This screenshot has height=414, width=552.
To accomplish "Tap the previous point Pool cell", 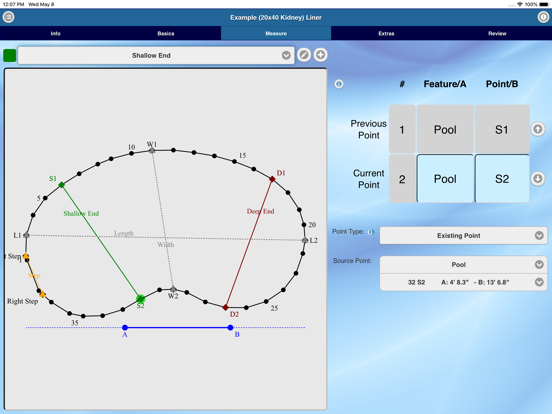I will (445, 129).
